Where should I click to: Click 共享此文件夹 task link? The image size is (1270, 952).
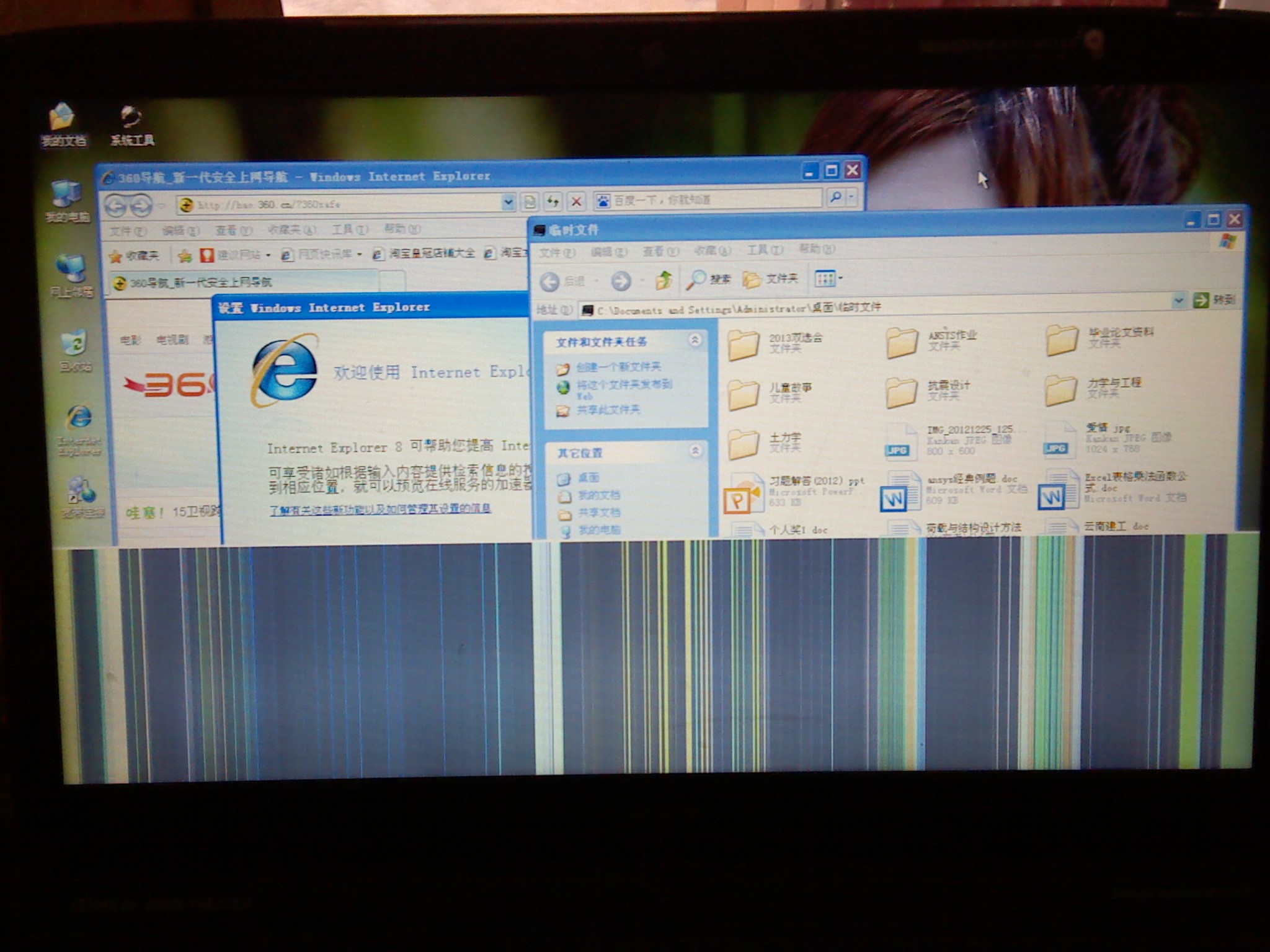pos(598,410)
